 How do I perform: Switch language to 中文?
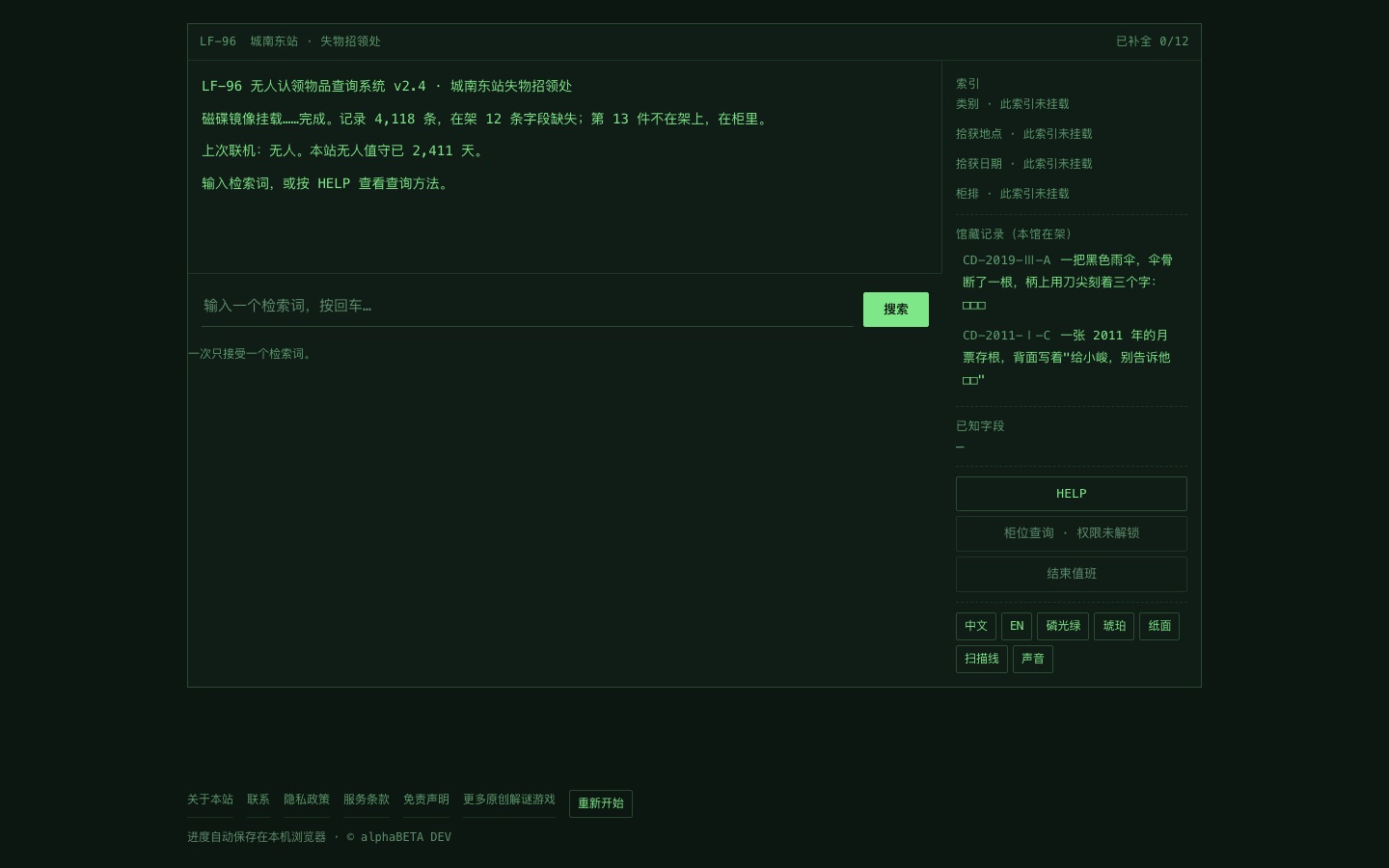pyautogui.click(x=976, y=626)
